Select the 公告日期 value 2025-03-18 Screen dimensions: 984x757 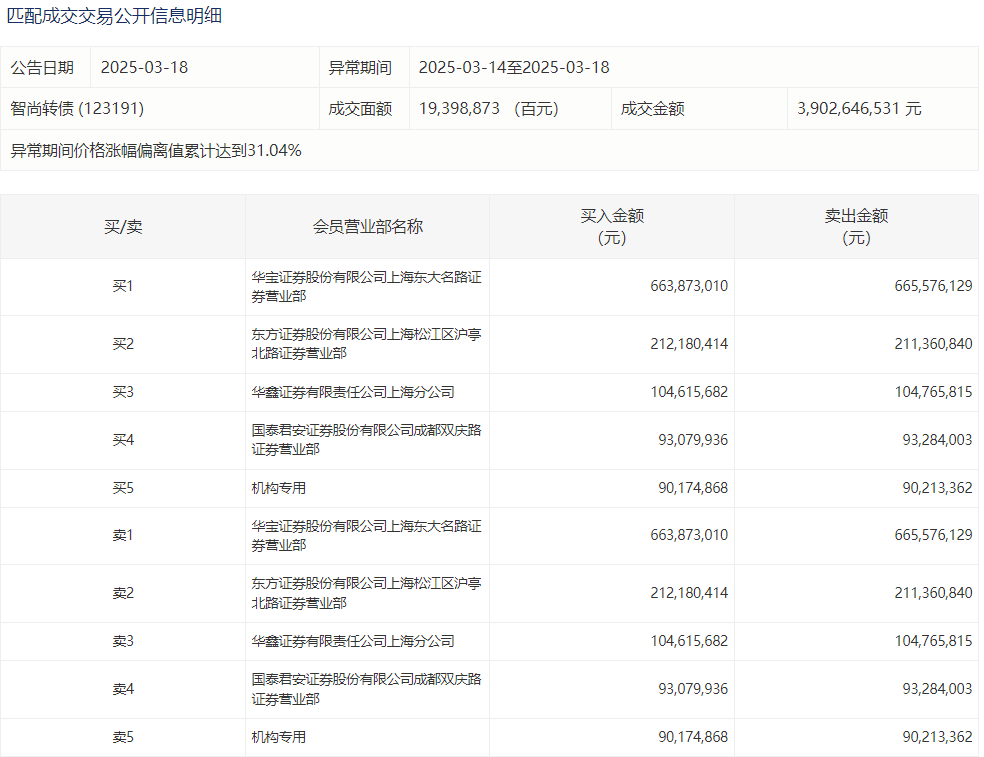coord(145,68)
